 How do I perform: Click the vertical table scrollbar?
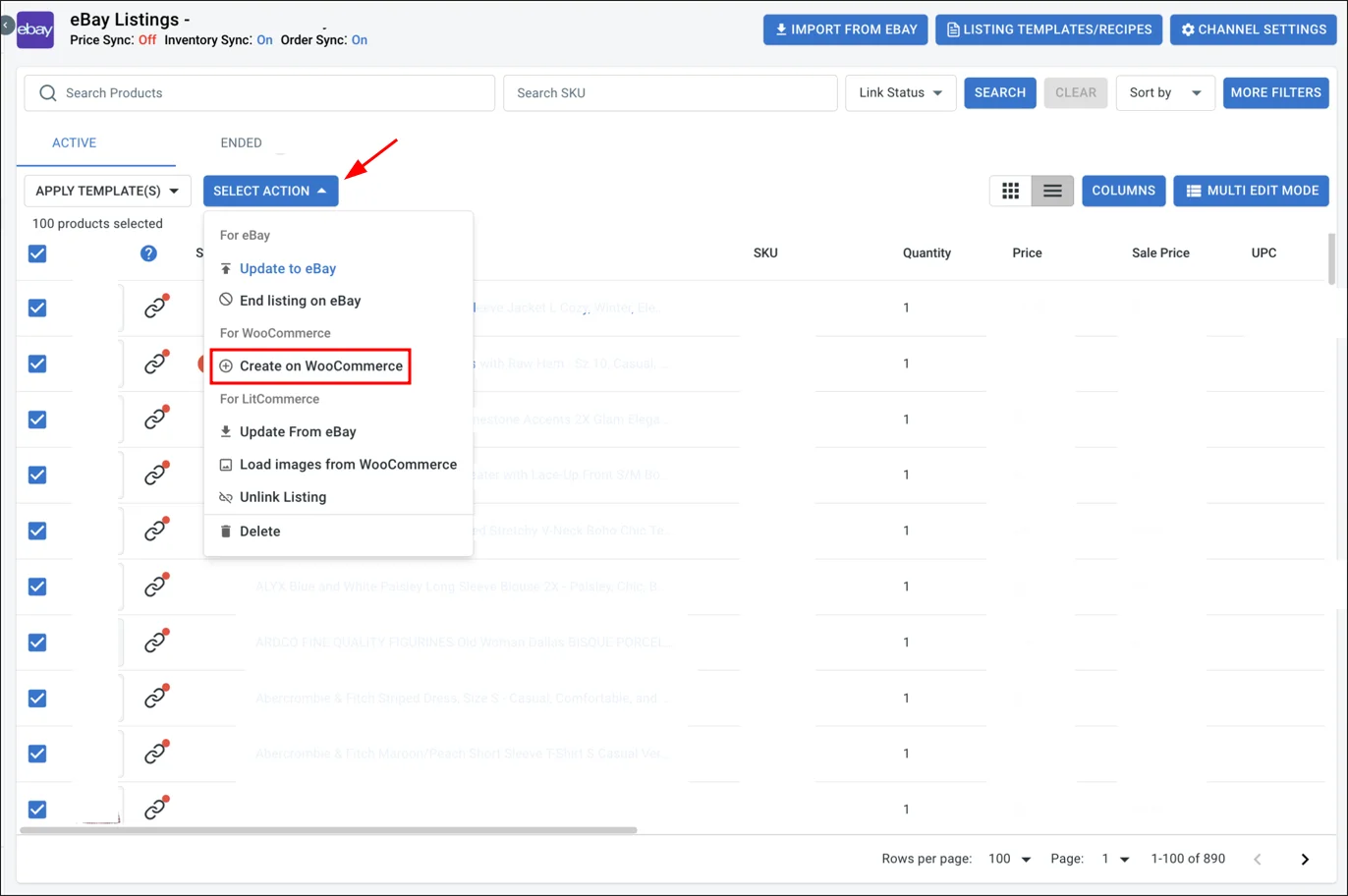(x=1332, y=258)
